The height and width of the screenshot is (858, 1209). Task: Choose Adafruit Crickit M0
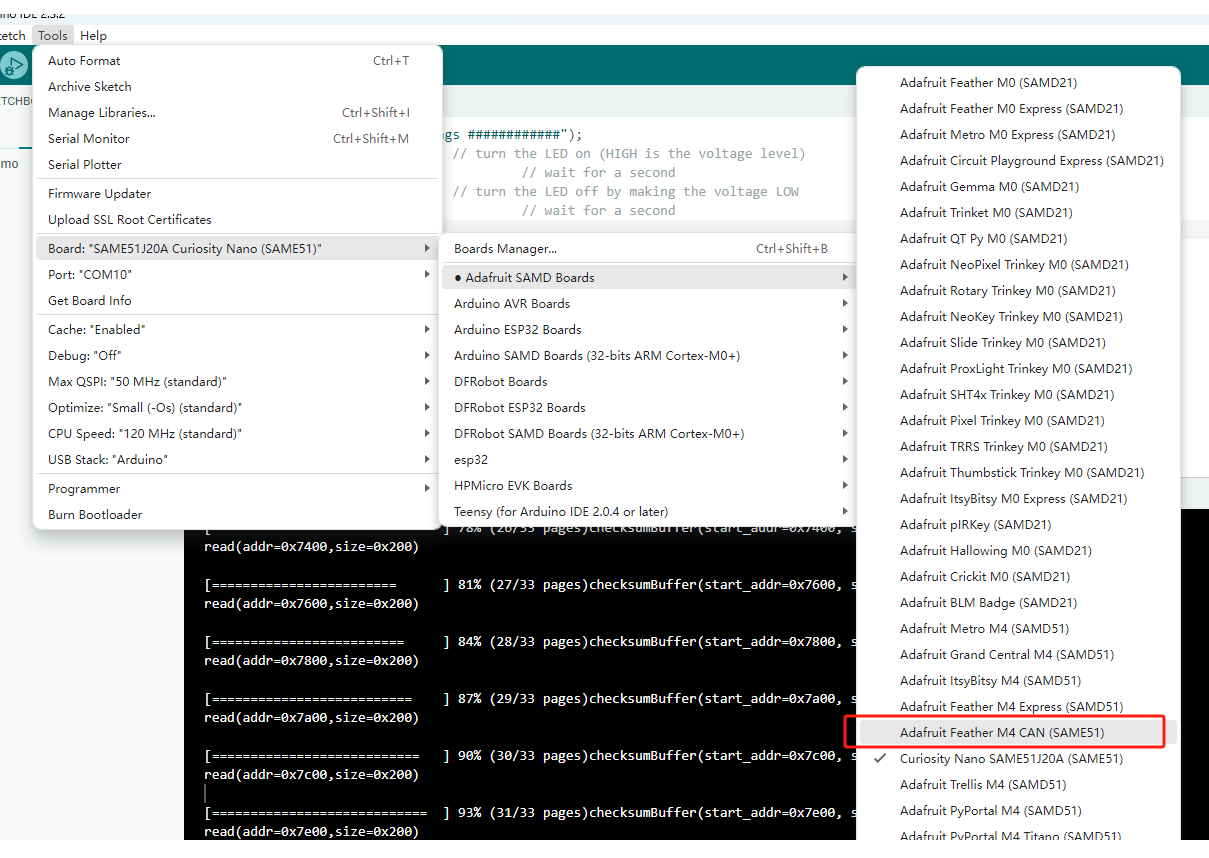(x=1018, y=577)
